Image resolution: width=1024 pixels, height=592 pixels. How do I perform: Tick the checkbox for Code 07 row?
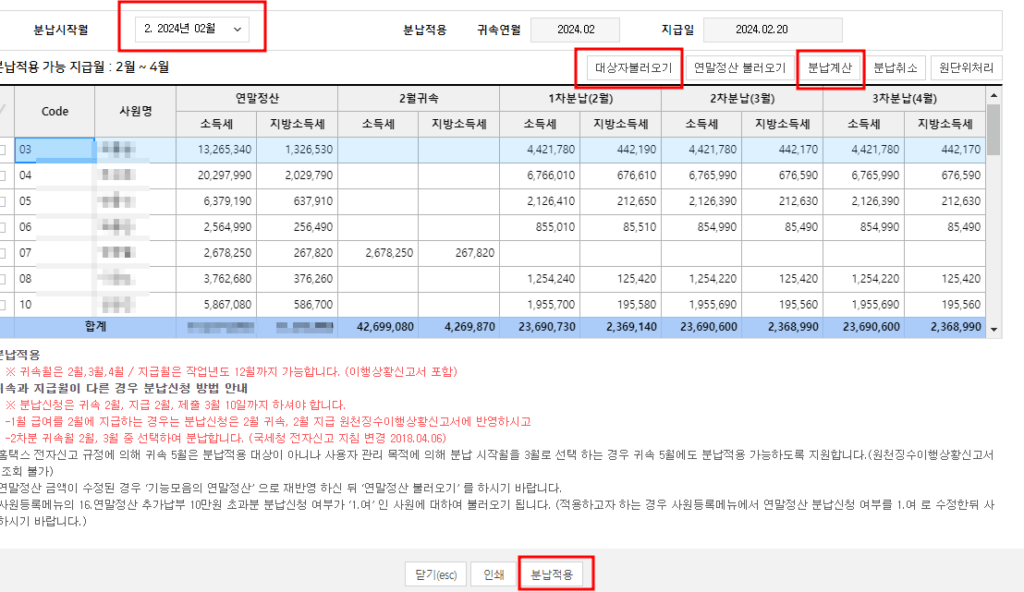(3, 253)
